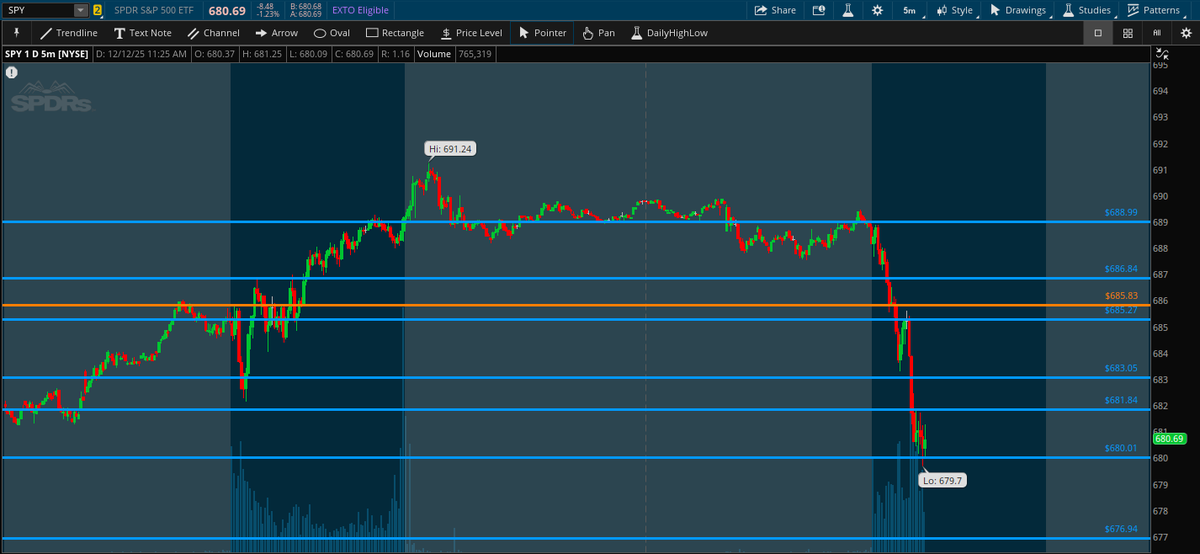This screenshot has width=1200, height=554.
Task: Switch to the Pan tool
Action: click(598, 33)
